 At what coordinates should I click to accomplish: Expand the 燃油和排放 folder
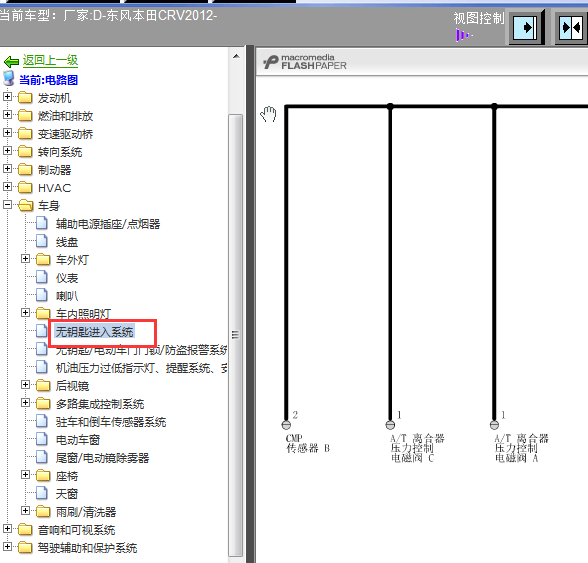pos(7,115)
